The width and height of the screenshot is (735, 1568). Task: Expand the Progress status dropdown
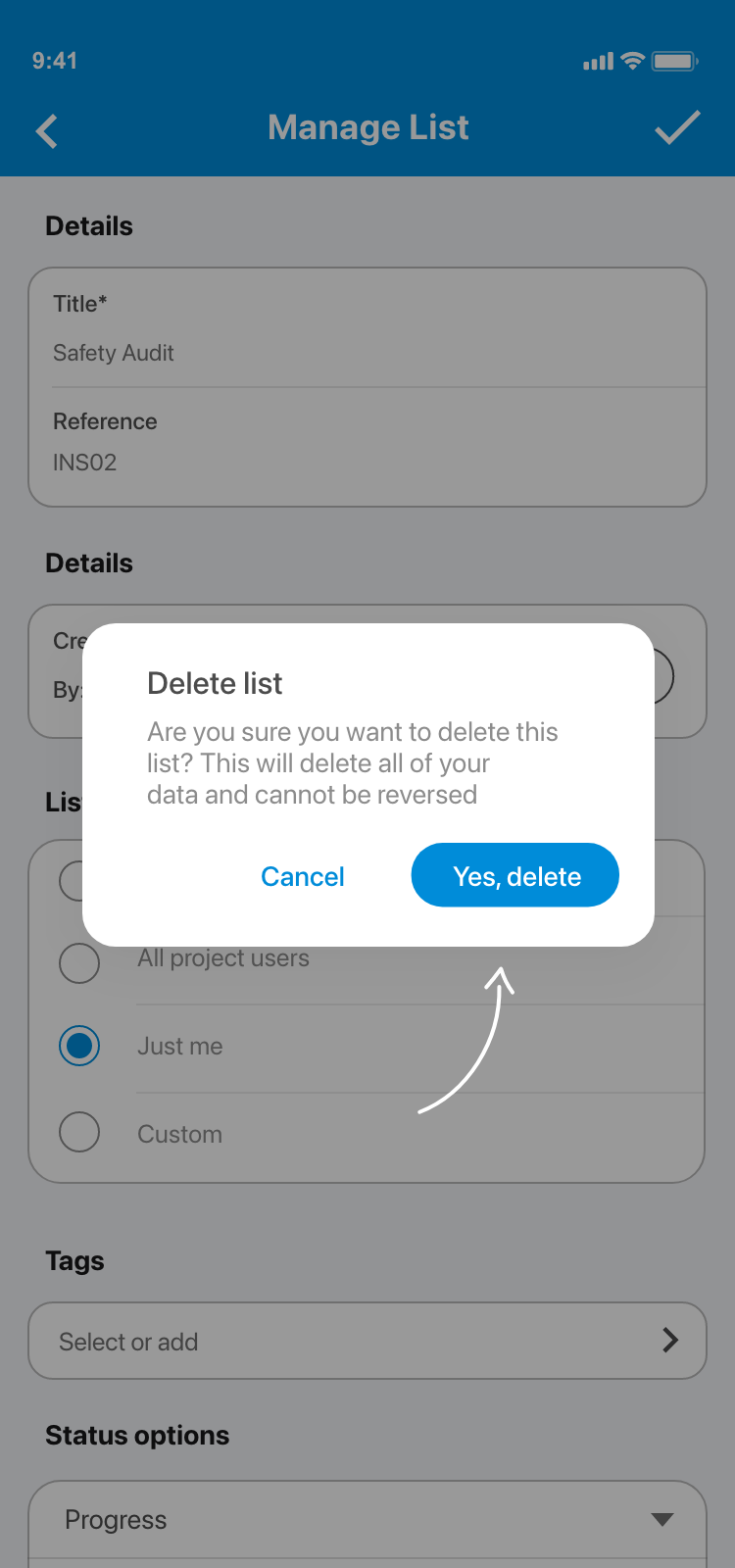coord(662,1519)
